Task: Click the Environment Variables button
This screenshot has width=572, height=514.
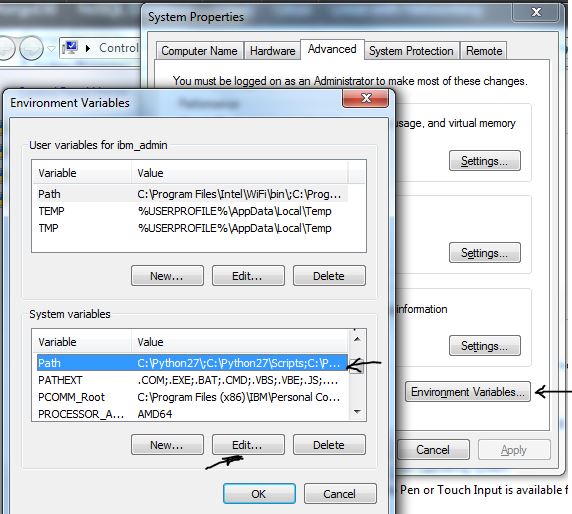Action: pyautogui.click(x=468, y=392)
